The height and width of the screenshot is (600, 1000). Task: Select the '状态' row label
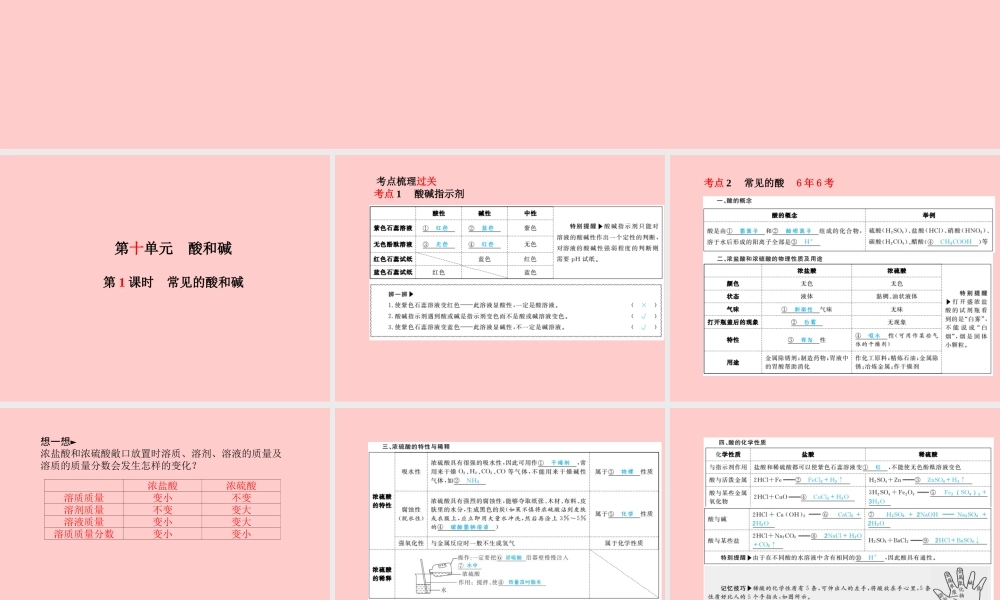click(733, 296)
